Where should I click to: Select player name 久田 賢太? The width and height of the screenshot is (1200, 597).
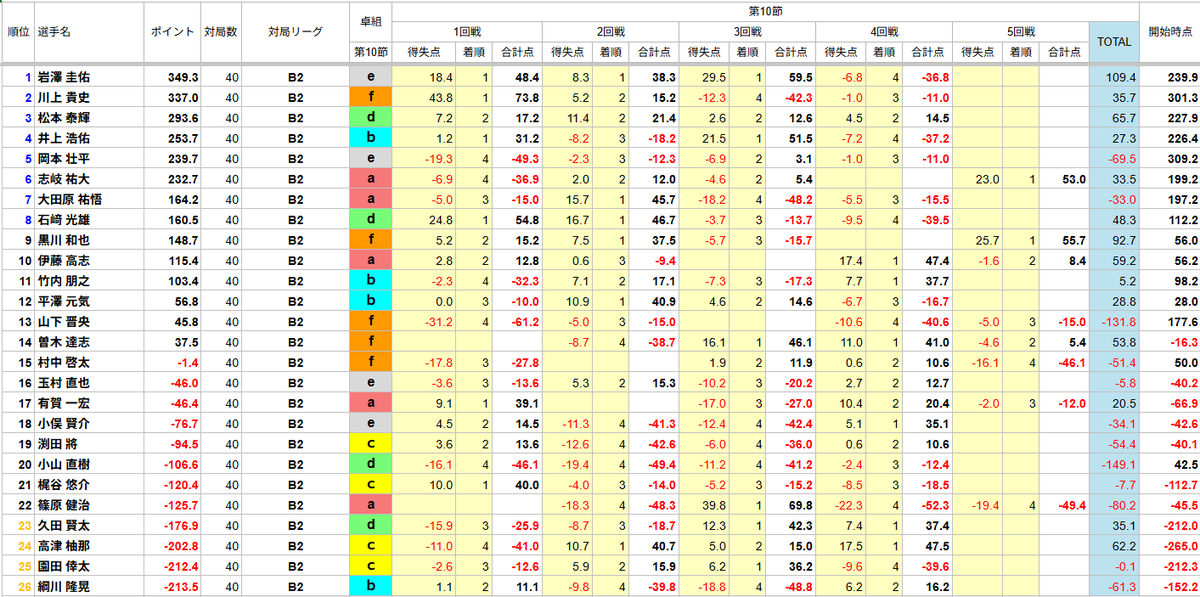coord(63,525)
